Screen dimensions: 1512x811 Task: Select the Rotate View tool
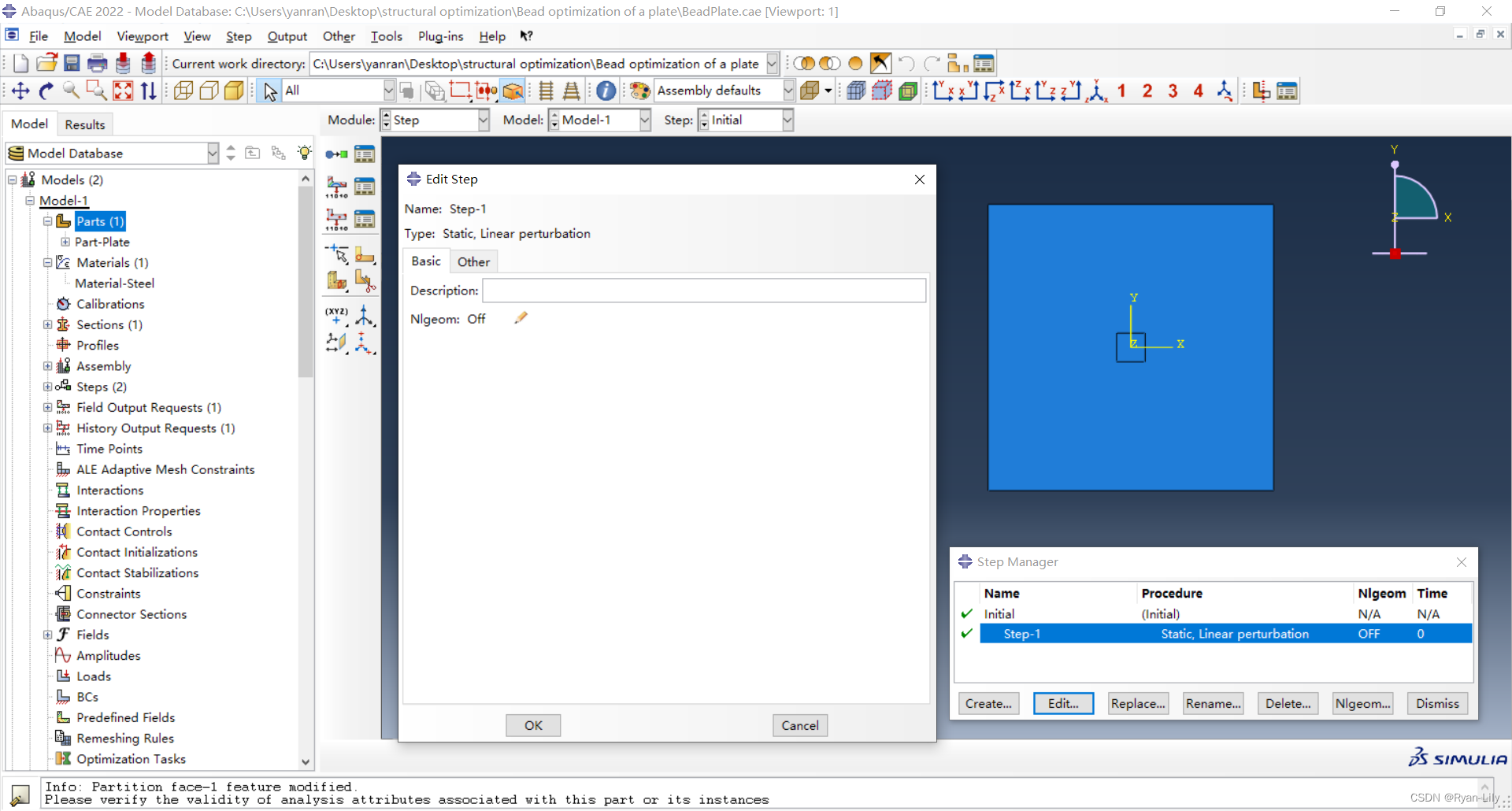pos(46,91)
